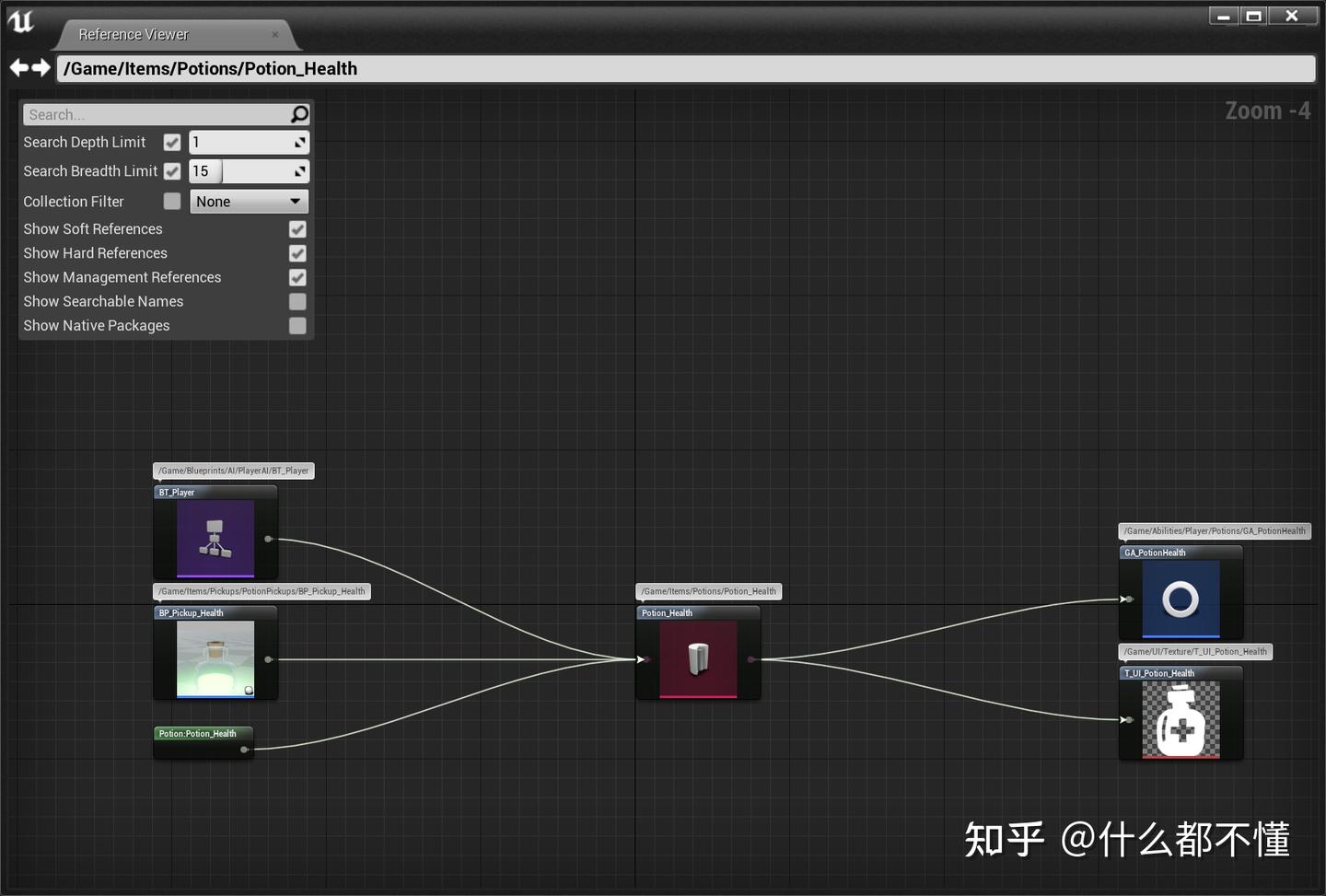This screenshot has height=896, width=1326.
Task: Click the magnifier icon in the search field
Action: [x=297, y=113]
